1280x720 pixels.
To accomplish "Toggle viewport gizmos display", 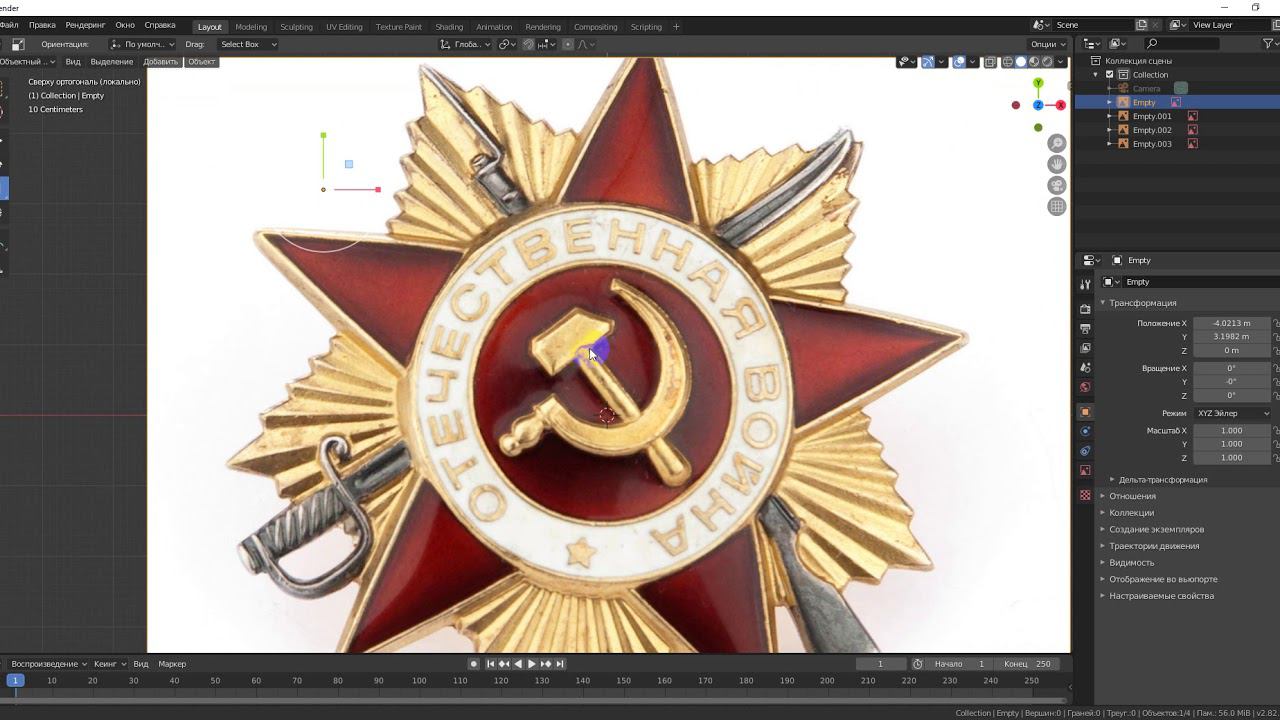I will [x=928, y=62].
